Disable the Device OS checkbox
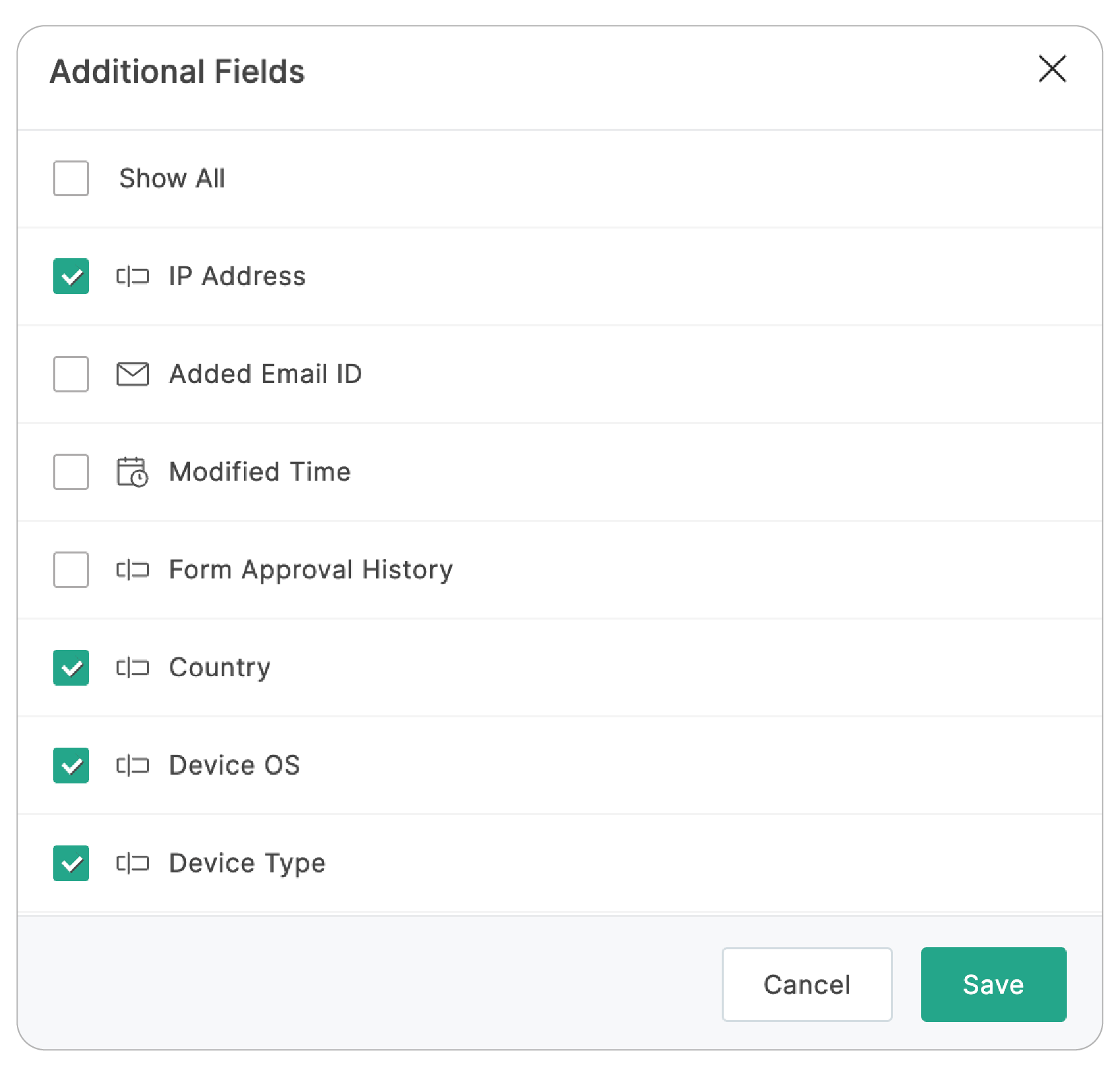This screenshot has height=1076, width=1120. coord(71,765)
